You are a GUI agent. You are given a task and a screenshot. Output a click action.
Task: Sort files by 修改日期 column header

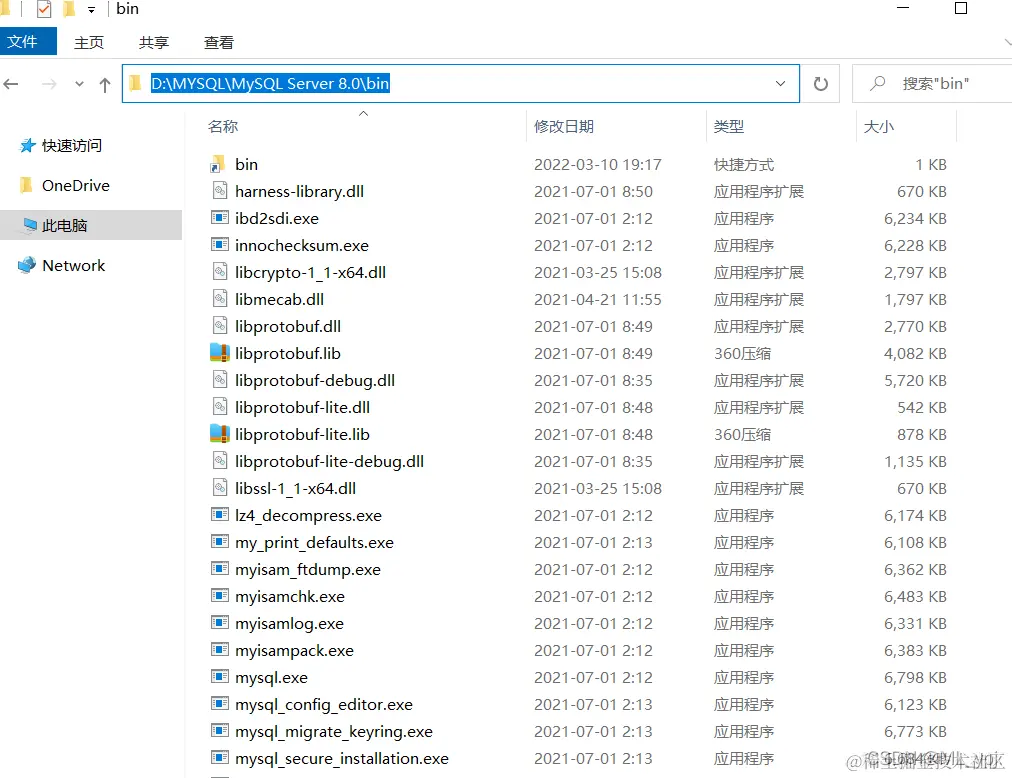[563, 127]
